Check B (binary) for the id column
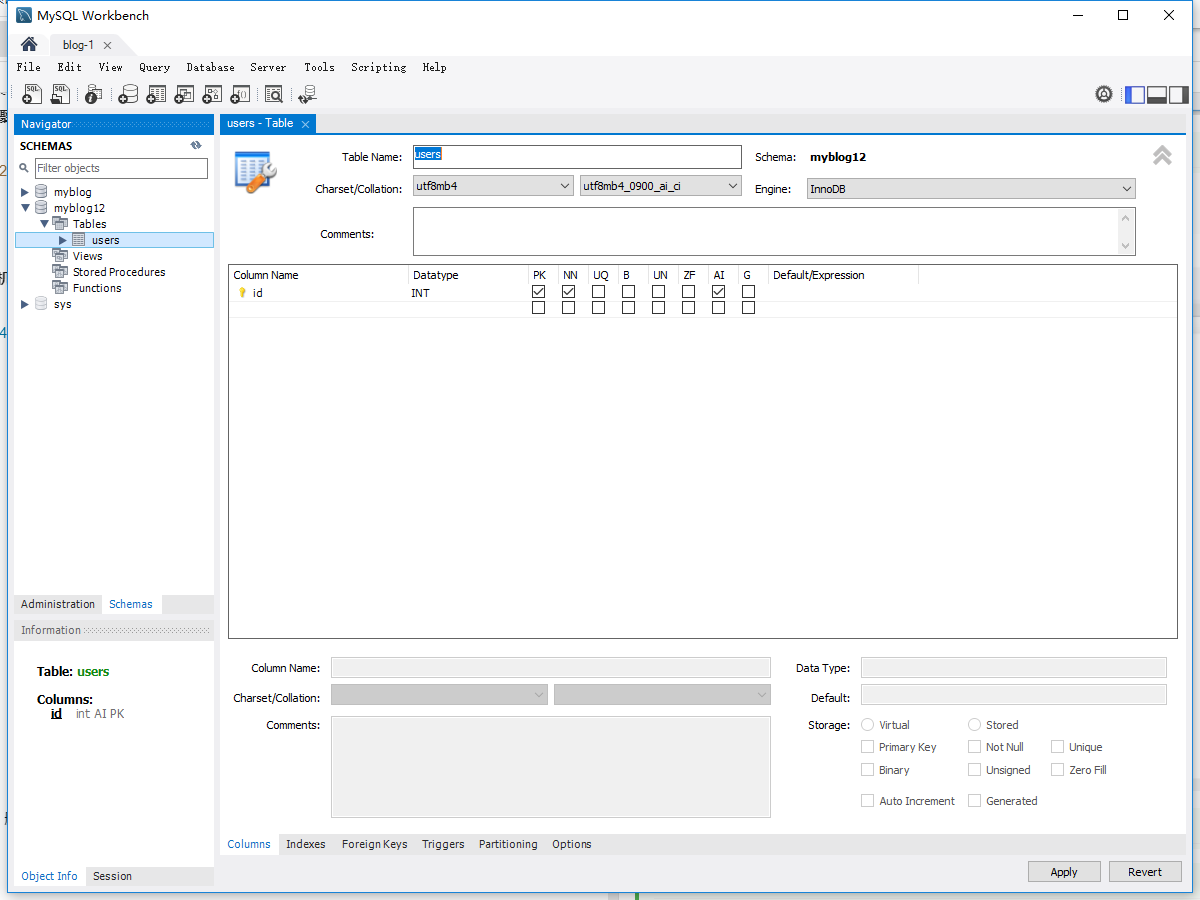This screenshot has height=900, width=1200. [628, 292]
